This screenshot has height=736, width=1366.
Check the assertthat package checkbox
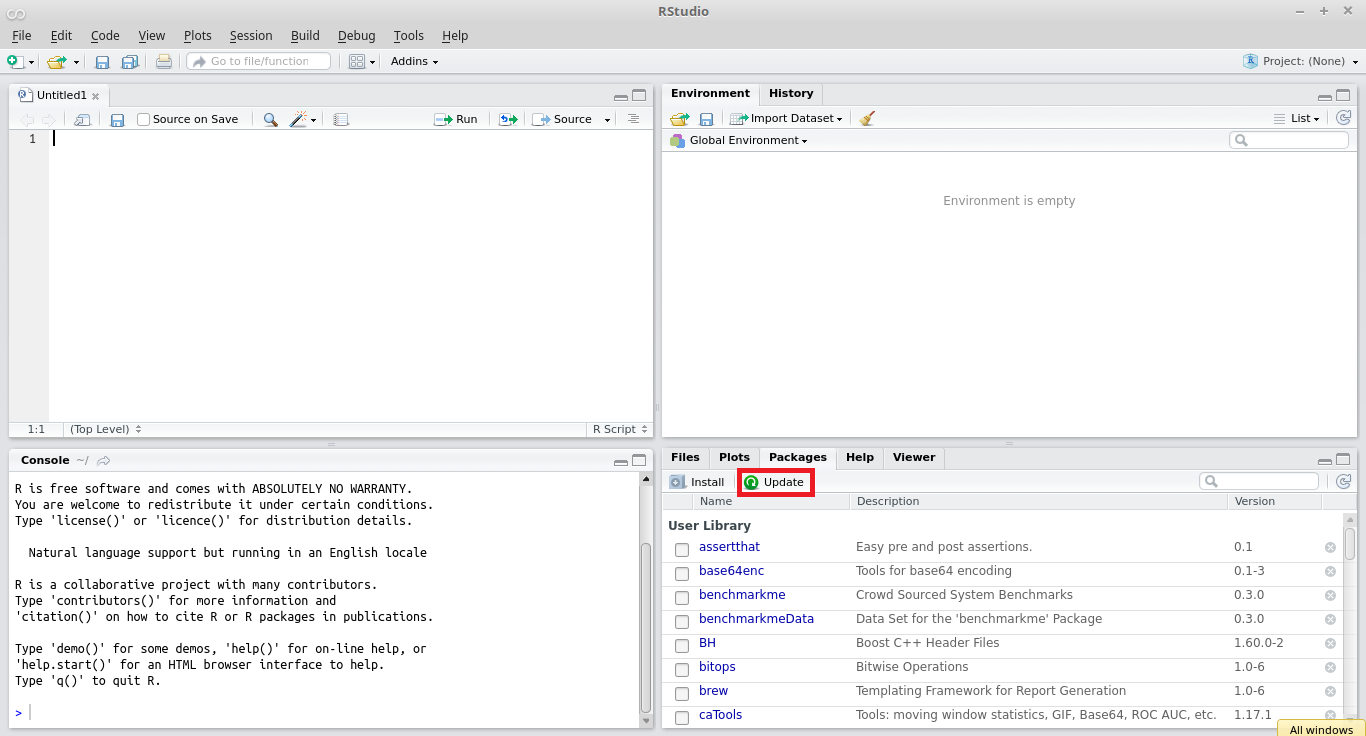682,549
